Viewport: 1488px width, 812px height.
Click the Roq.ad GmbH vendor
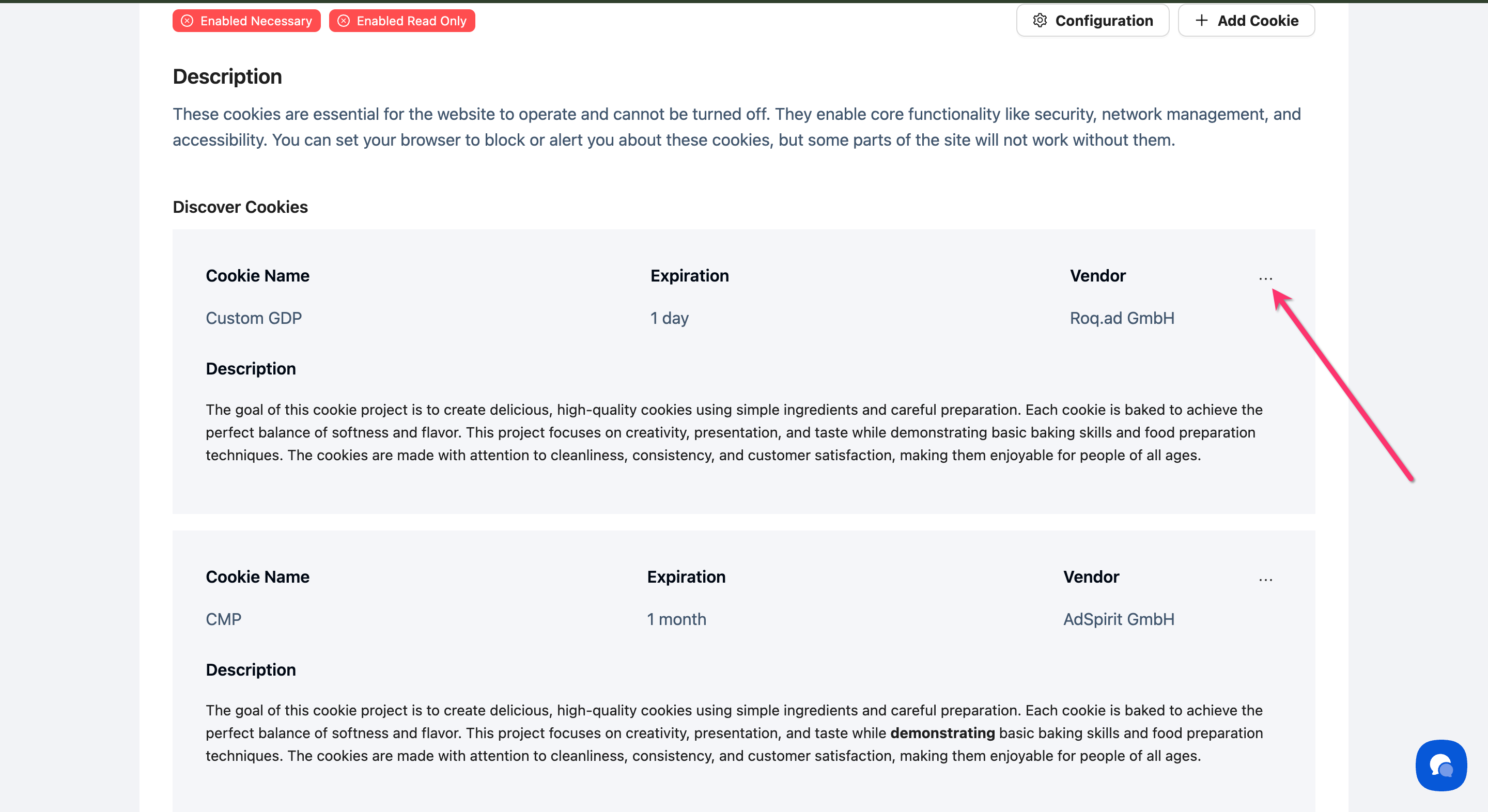point(1122,318)
